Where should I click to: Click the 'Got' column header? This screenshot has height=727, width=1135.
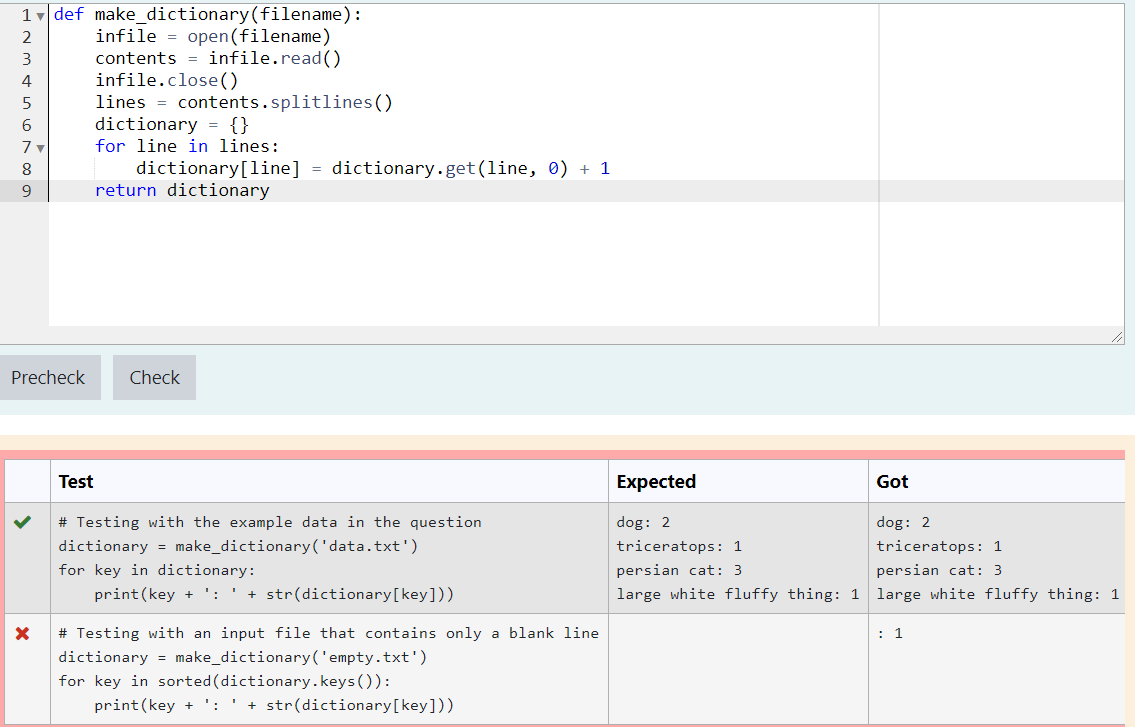(892, 482)
